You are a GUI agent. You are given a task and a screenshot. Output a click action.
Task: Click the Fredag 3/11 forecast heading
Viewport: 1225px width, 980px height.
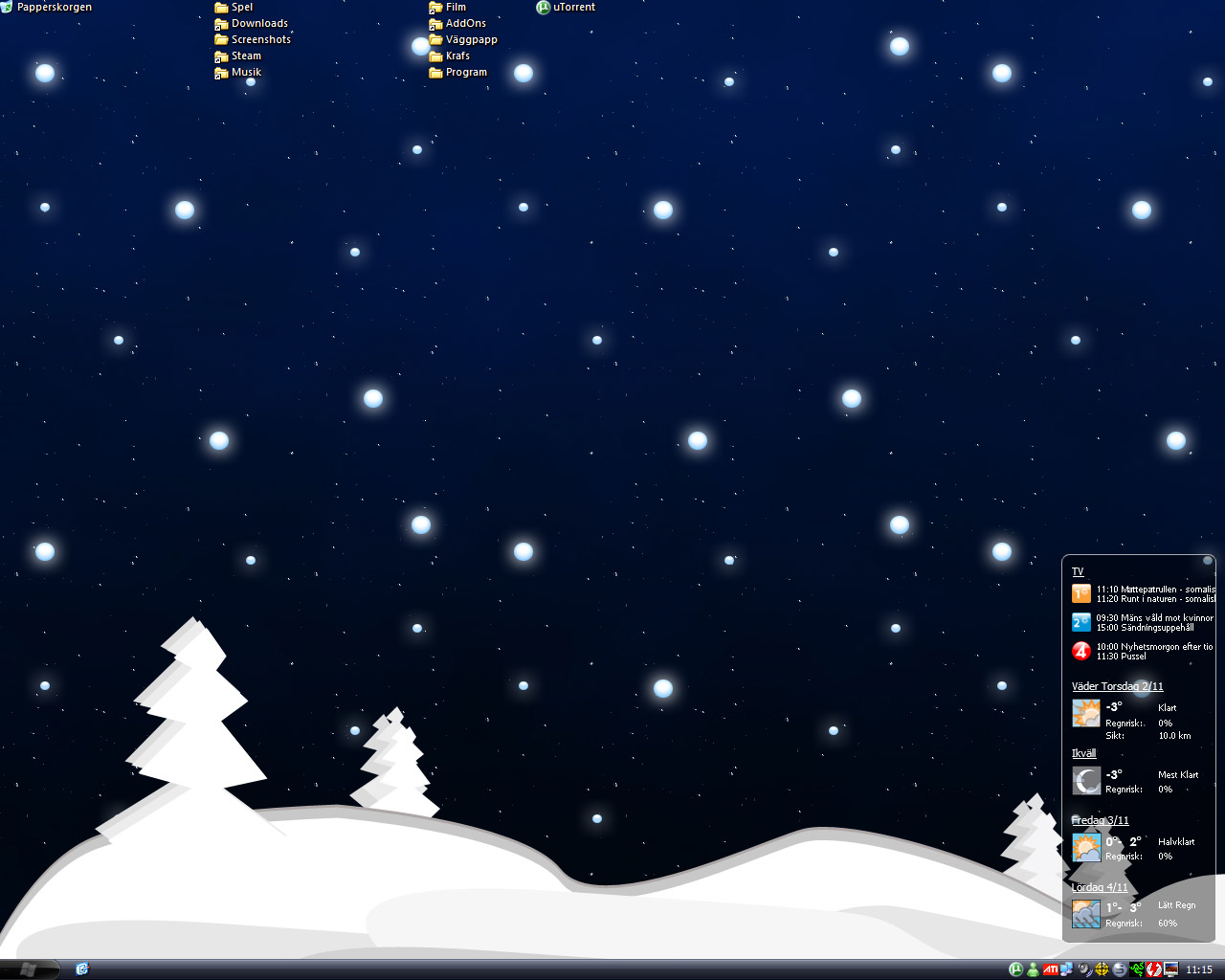[x=1100, y=820]
